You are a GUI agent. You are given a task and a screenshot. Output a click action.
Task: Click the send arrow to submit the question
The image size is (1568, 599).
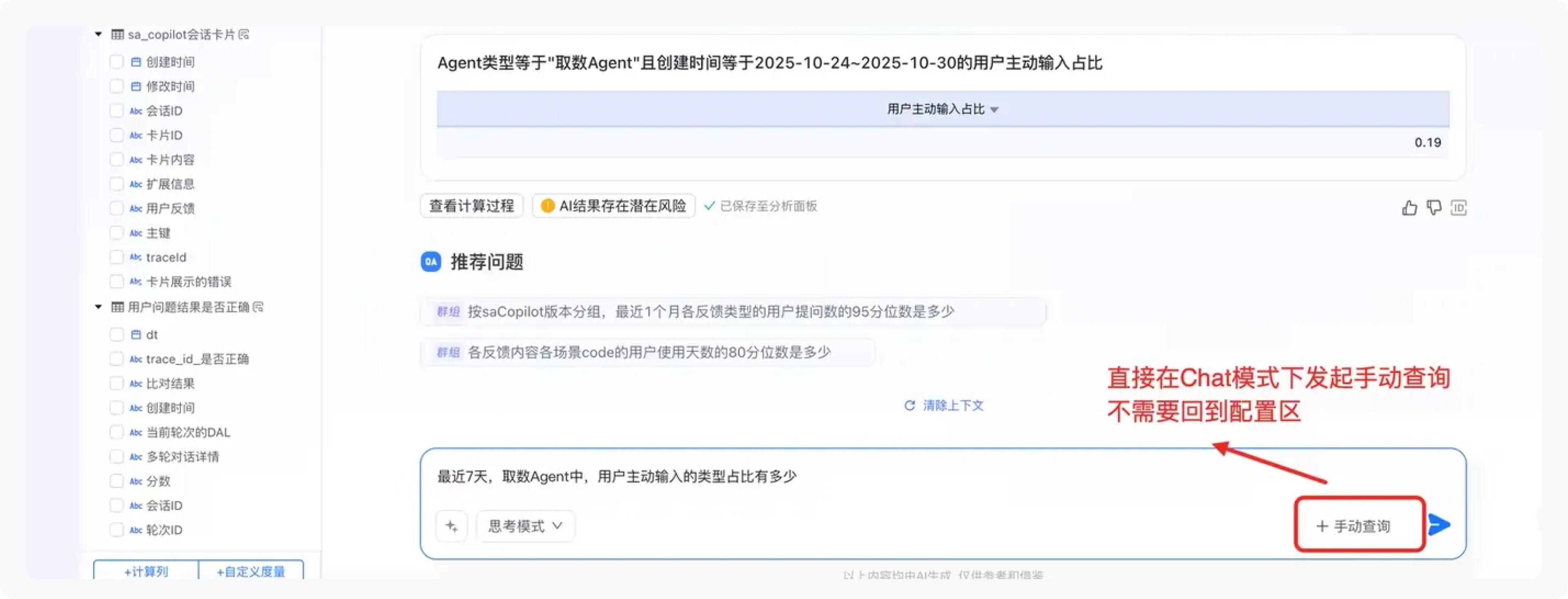tap(1439, 525)
